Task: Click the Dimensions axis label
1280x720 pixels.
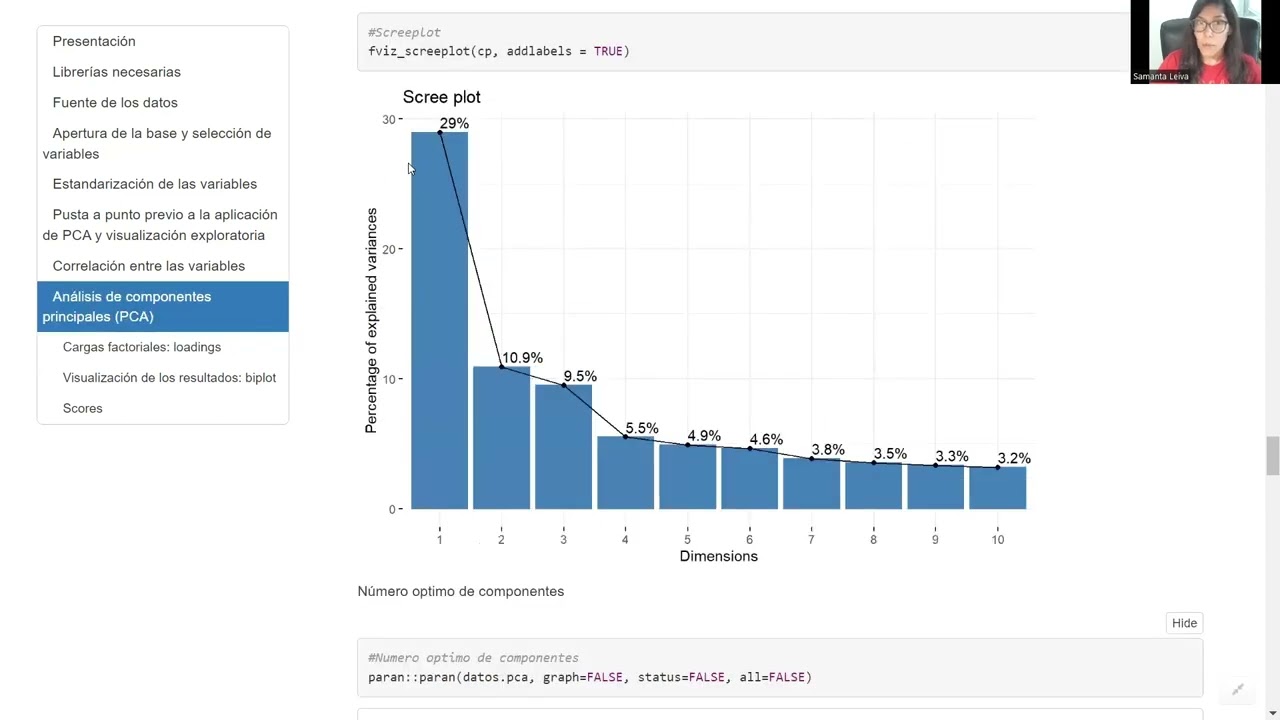Action: click(718, 556)
